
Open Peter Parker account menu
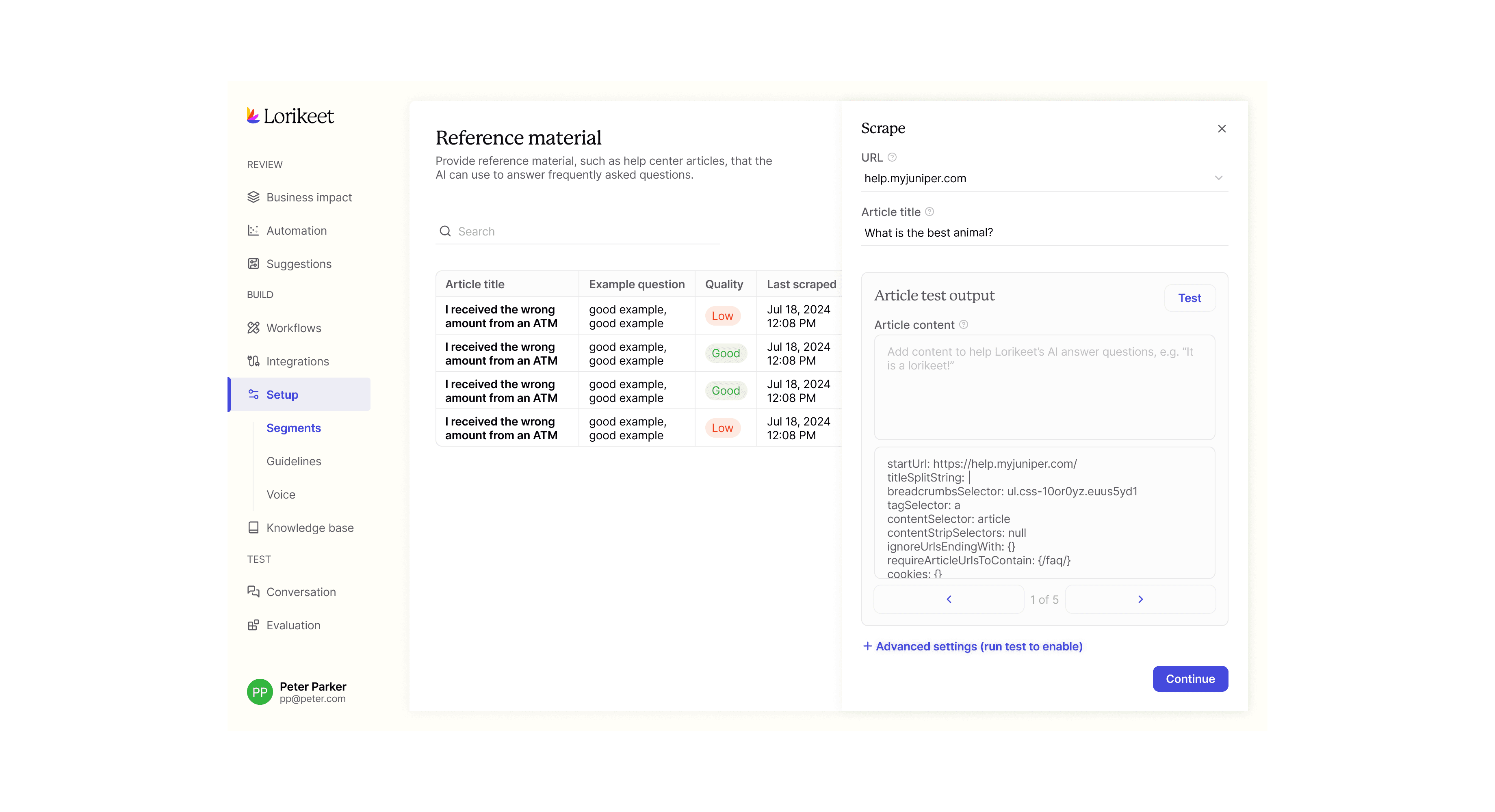(x=297, y=691)
